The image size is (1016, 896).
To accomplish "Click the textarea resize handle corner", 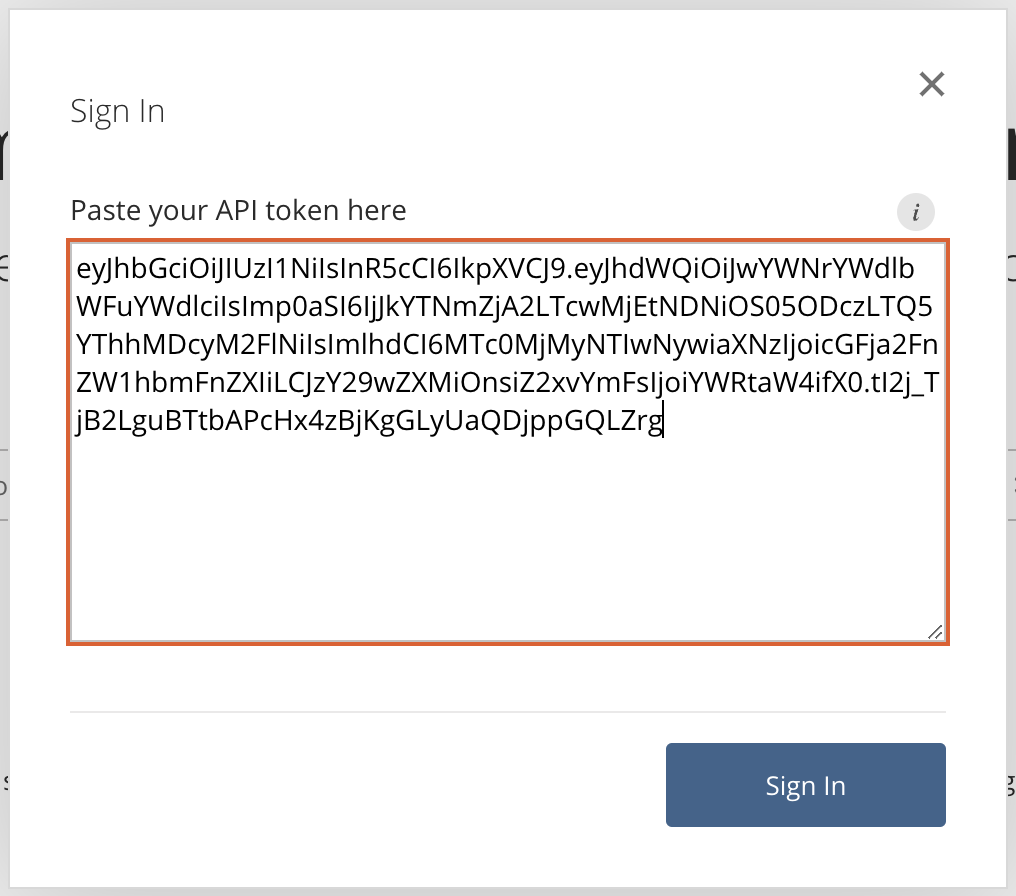I will pos(935,631).
